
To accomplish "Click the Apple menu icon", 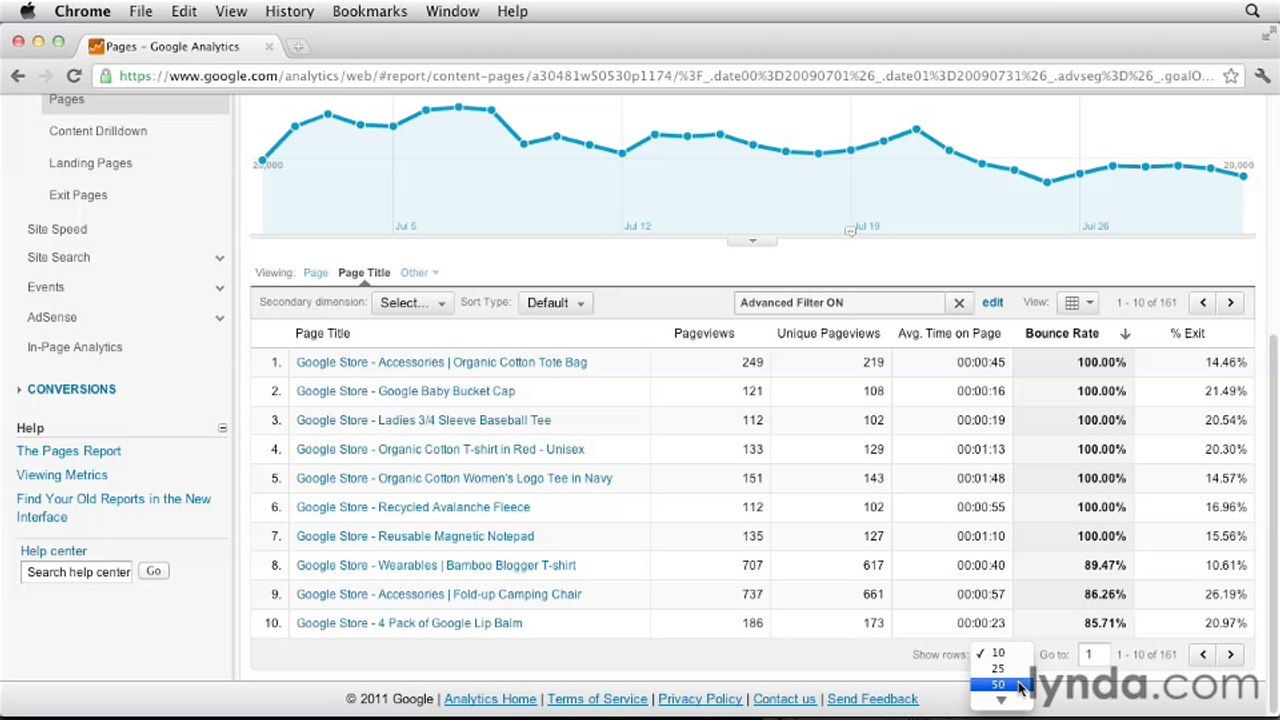I will pyautogui.click(x=28, y=11).
